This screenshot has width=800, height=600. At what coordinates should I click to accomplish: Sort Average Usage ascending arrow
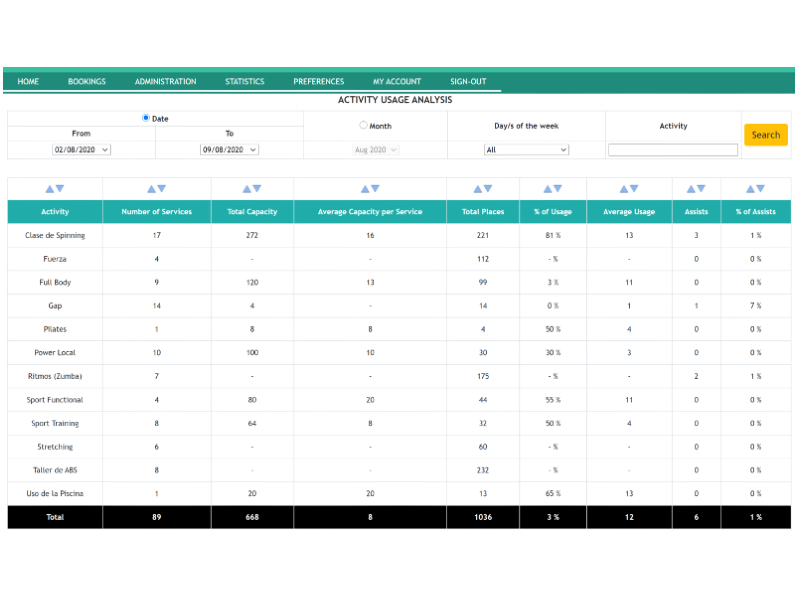click(x=624, y=188)
